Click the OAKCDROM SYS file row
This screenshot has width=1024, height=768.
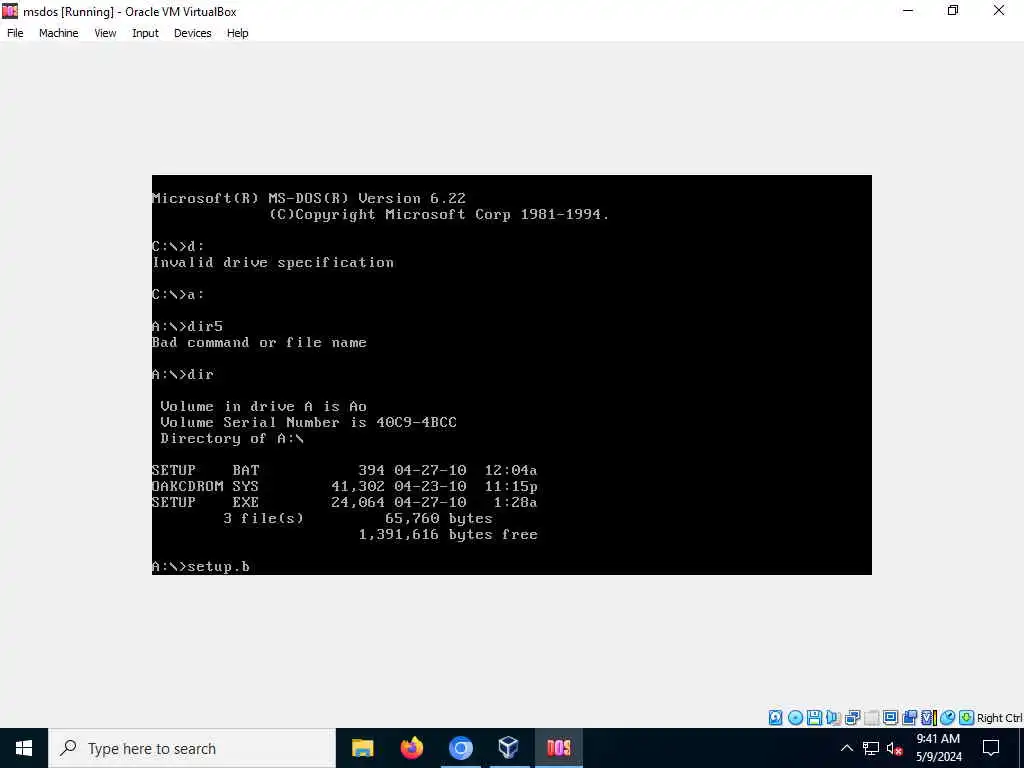(x=345, y=486)
